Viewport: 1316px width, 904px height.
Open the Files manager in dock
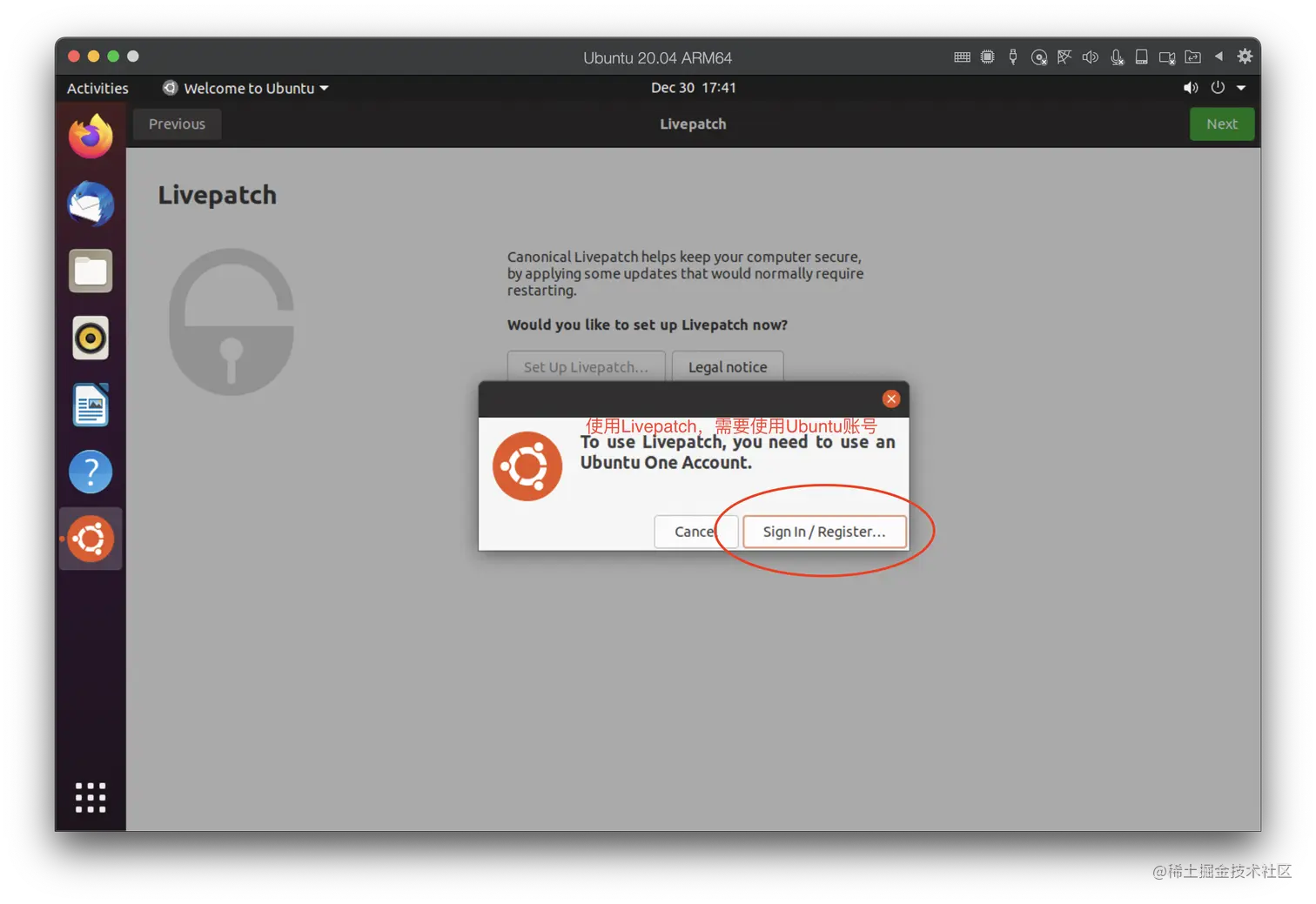click(91, 271)
